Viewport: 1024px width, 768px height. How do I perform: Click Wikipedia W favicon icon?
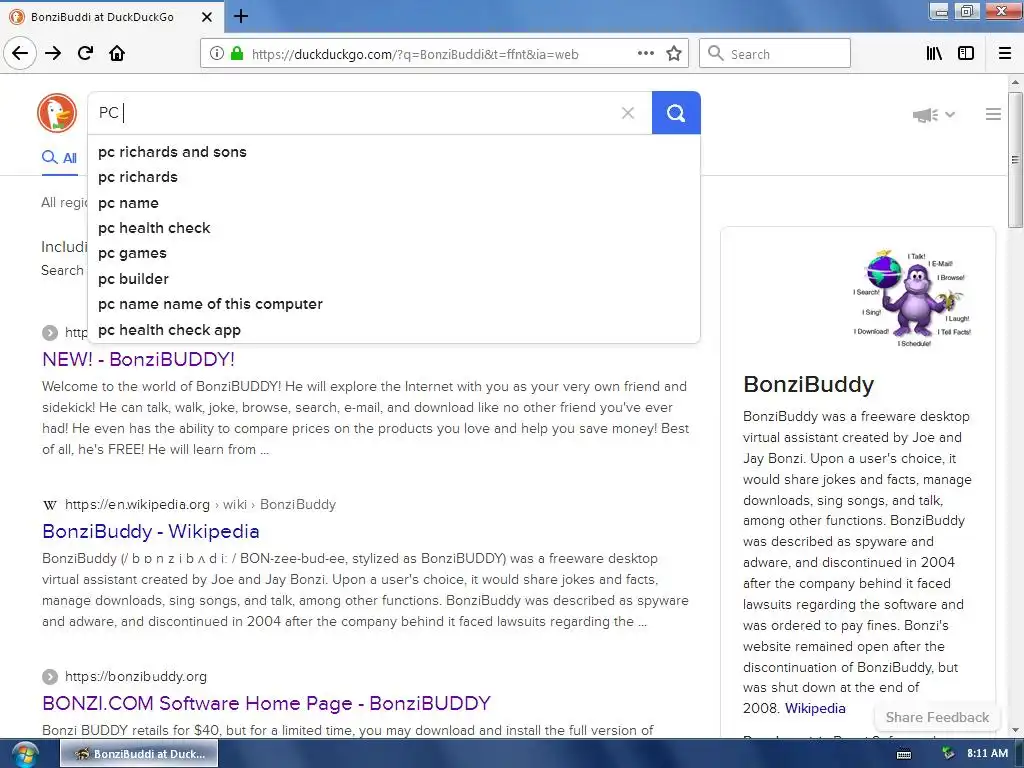pyautogui.click(x=50, y=505)
